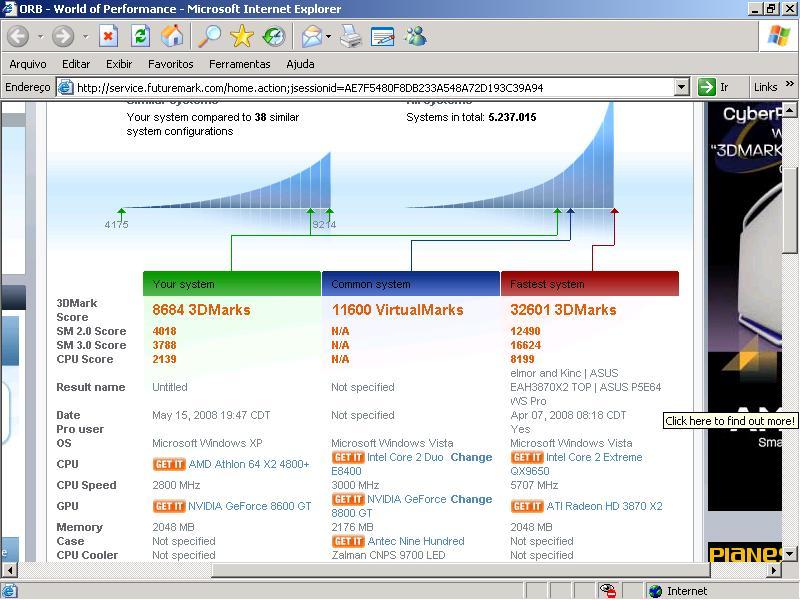Expand the Back button history dropdown
The width and height of the screenshot is (800, 600).
[x=40, y=37]
